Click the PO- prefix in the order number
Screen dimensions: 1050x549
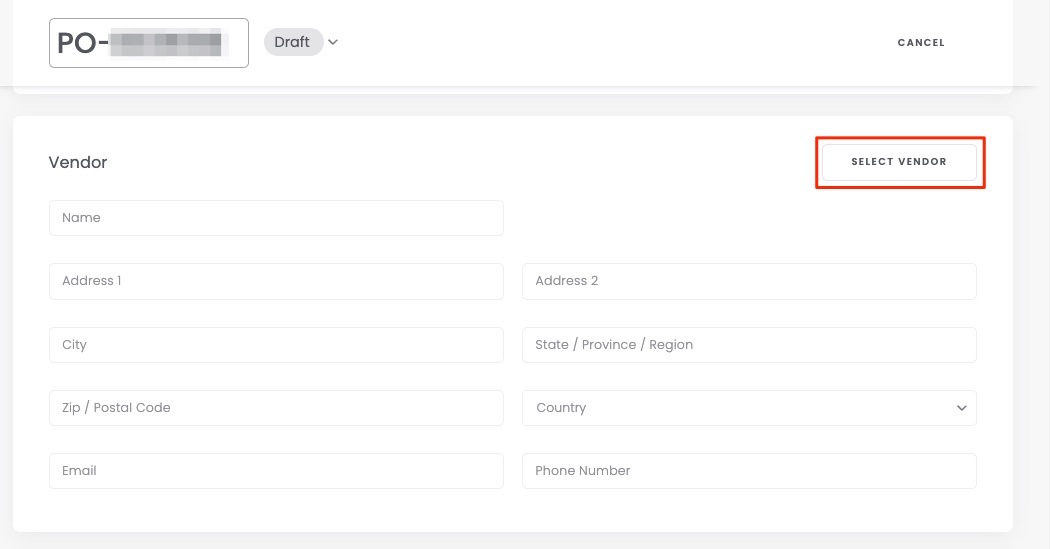[82, 43]
